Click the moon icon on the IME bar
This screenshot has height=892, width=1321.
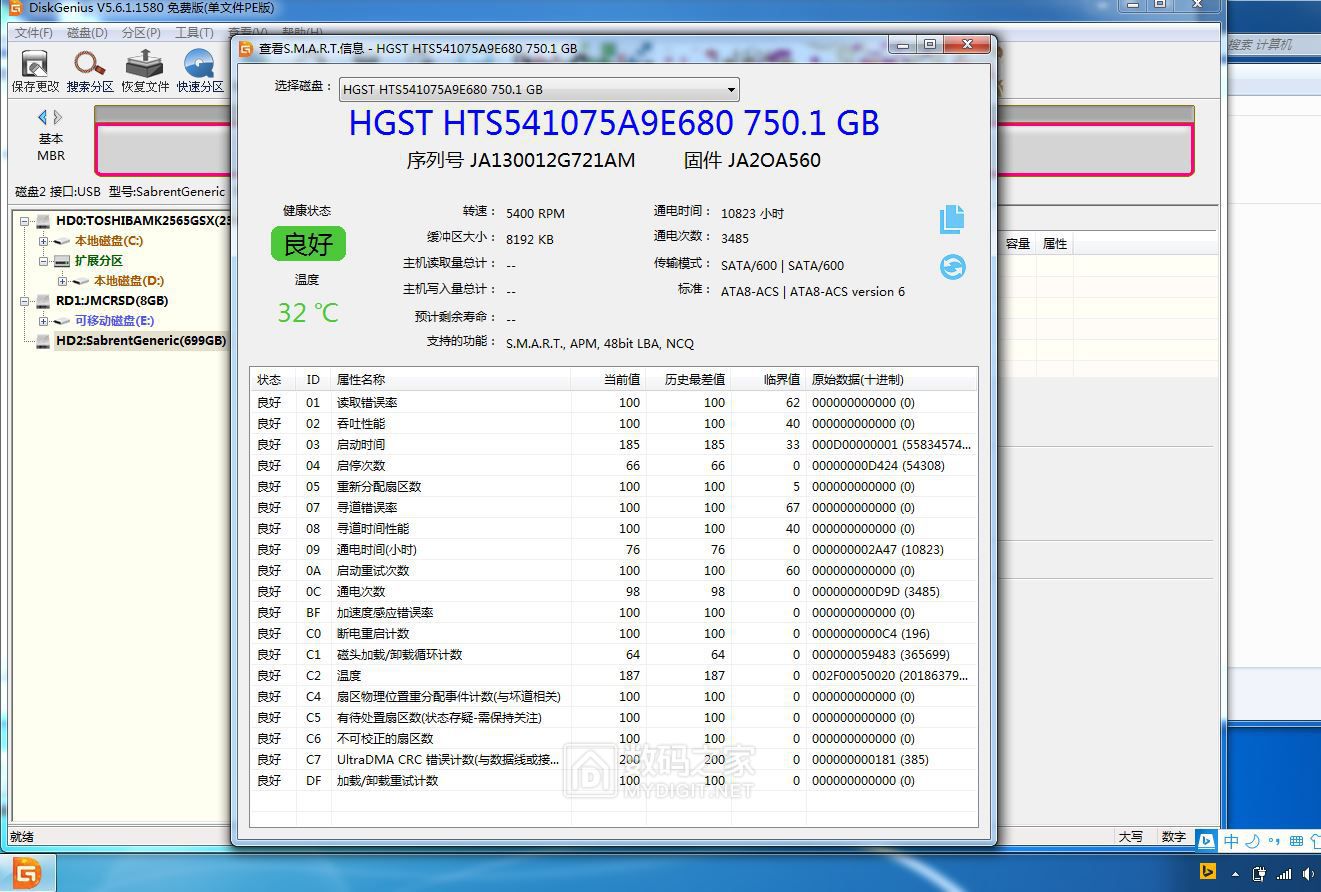1253,841
